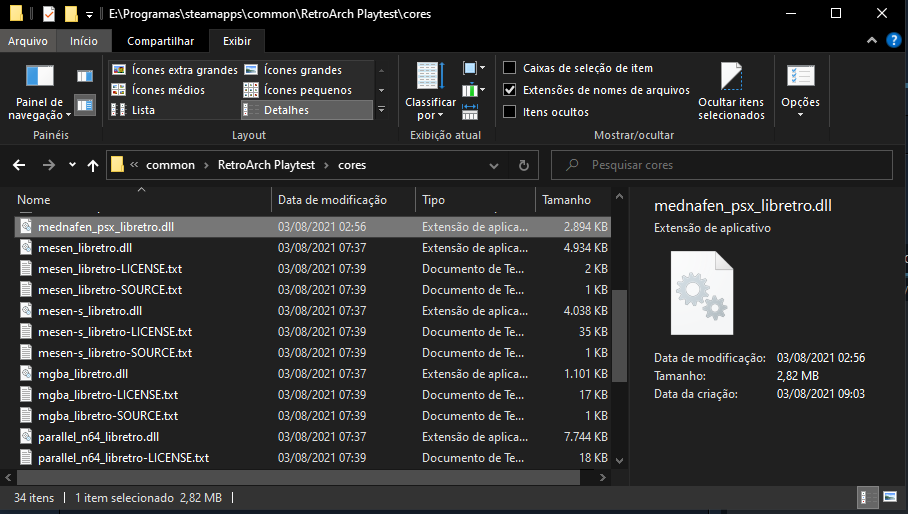Go forward with the right arrow

tap(49, 166)
